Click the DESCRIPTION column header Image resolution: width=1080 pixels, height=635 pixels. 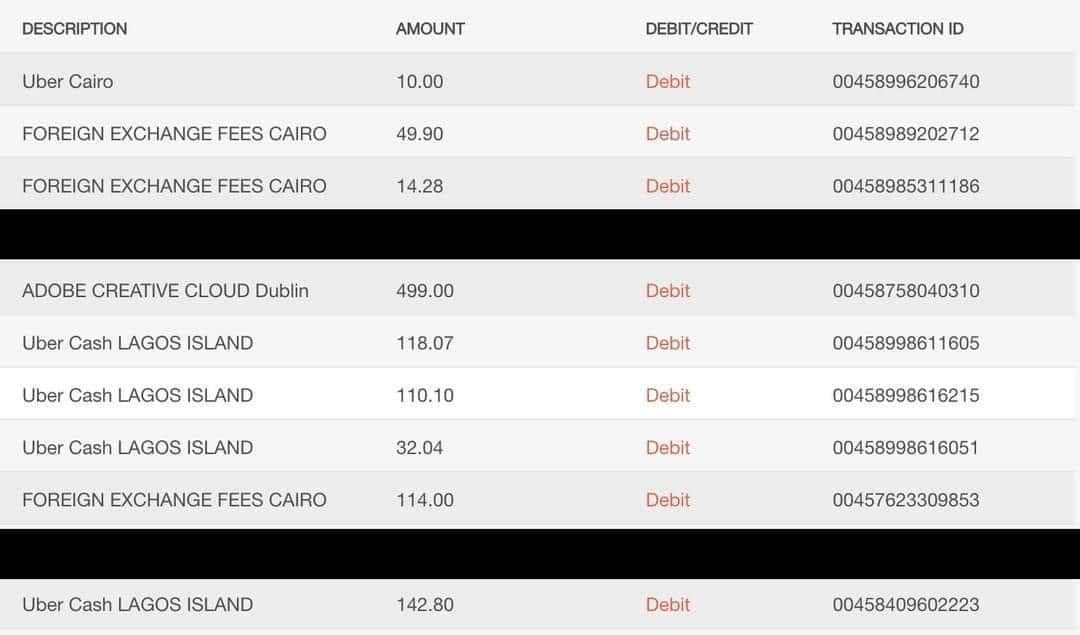tap(74, 29)
